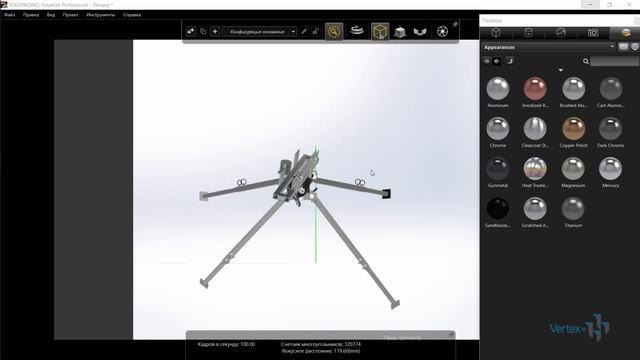Select the Mercury appearance ball
Screen dimensions: 640x360
tap(611, 168)
